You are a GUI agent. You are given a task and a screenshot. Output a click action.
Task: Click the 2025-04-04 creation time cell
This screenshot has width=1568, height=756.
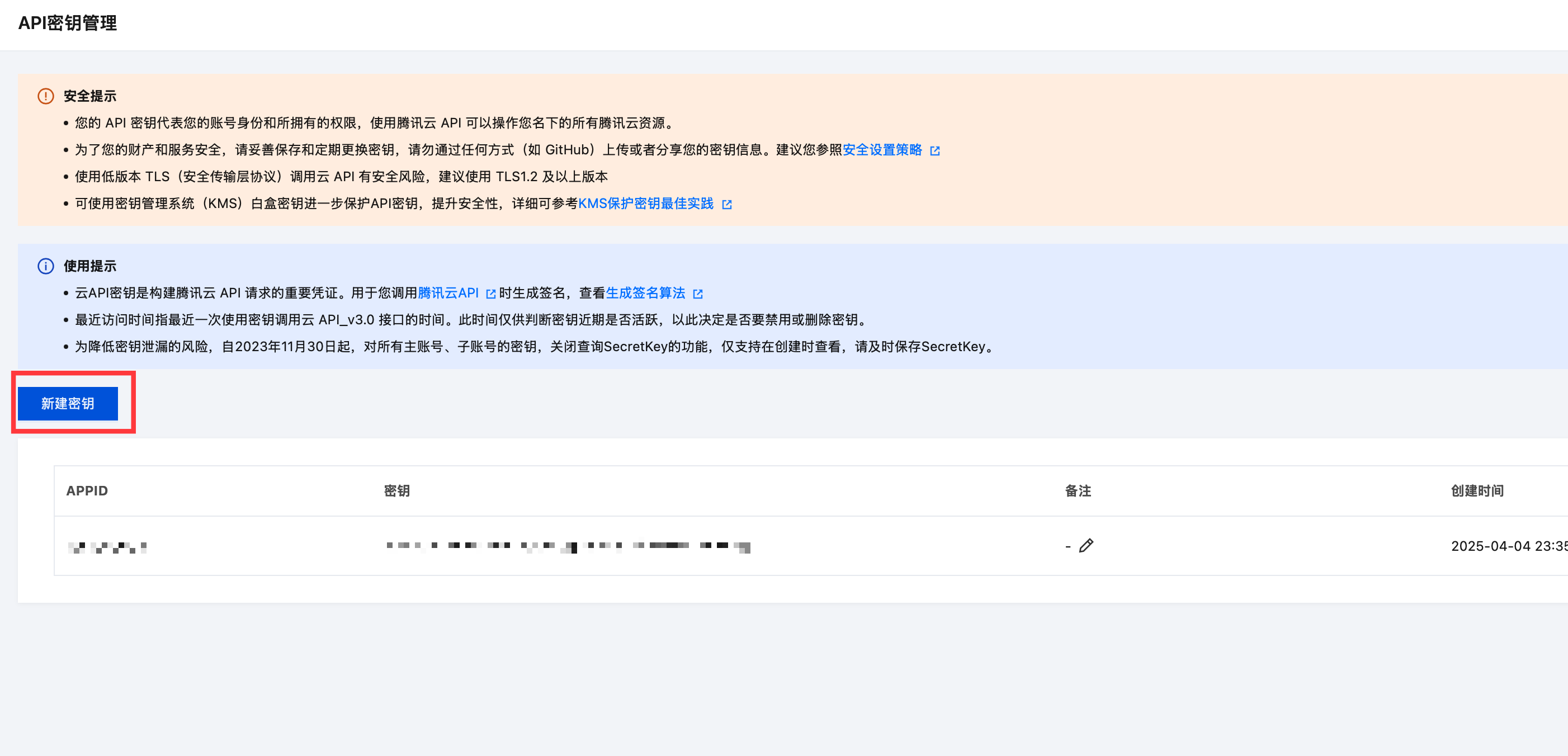click(x=1507, y=546)
